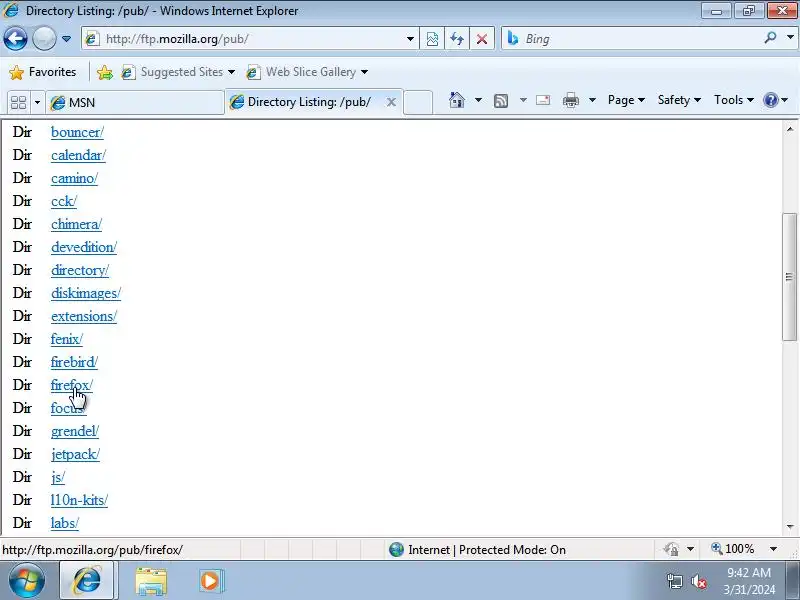Viewport: 800px width, 600px height.
Task: Click the scrollbar up arrow
Action: [790, 129]
